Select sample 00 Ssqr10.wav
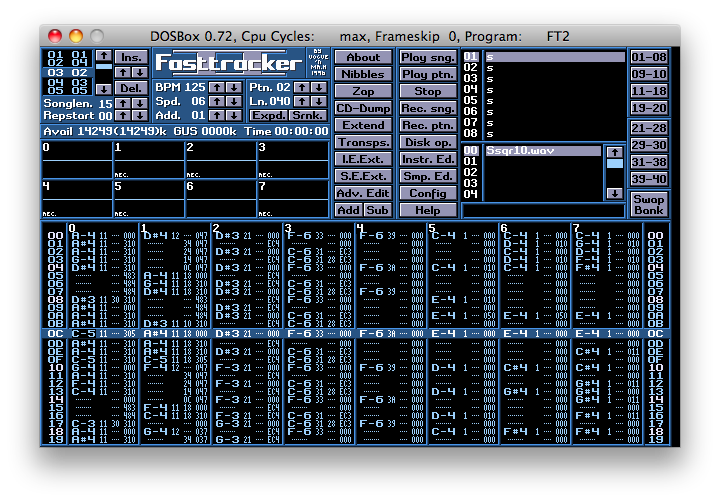The width and height of the screenshot is (720, 502). 533,151
